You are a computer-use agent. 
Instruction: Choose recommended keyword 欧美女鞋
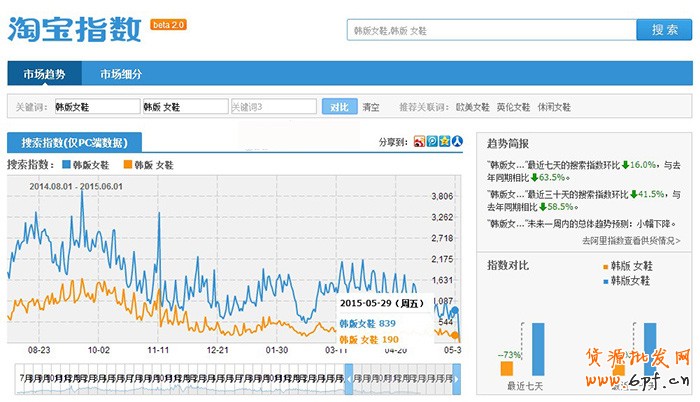point(472,106)
